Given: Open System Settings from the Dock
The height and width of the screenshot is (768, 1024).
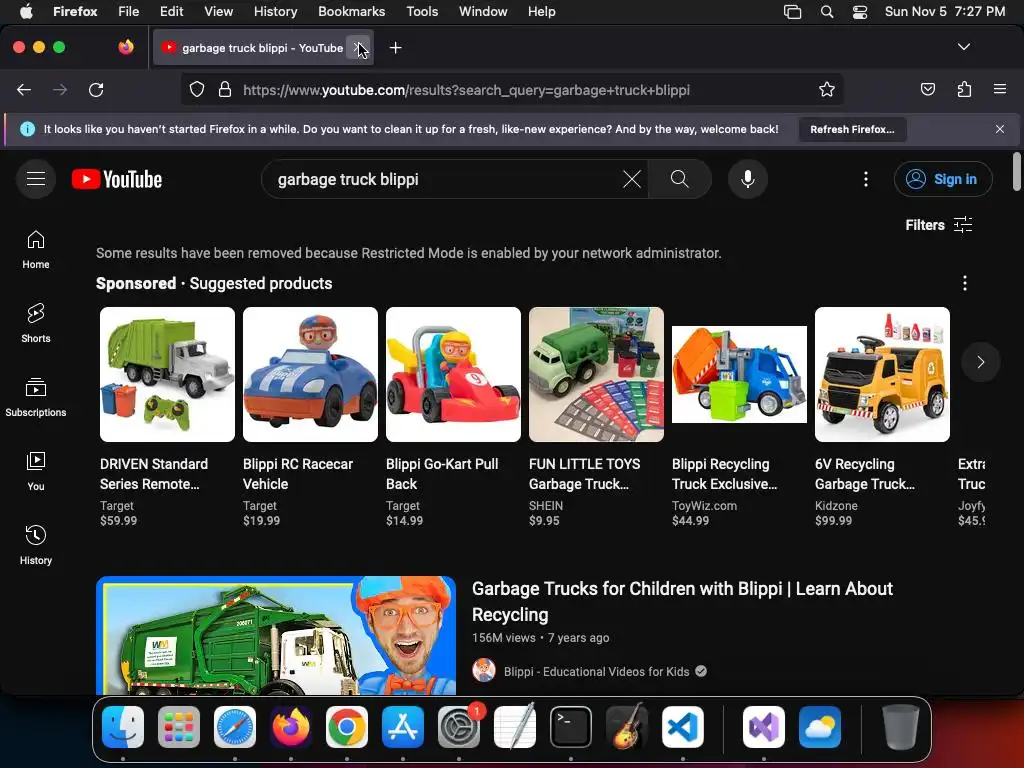Looking at the screenshot, I should tap(458, 727).
